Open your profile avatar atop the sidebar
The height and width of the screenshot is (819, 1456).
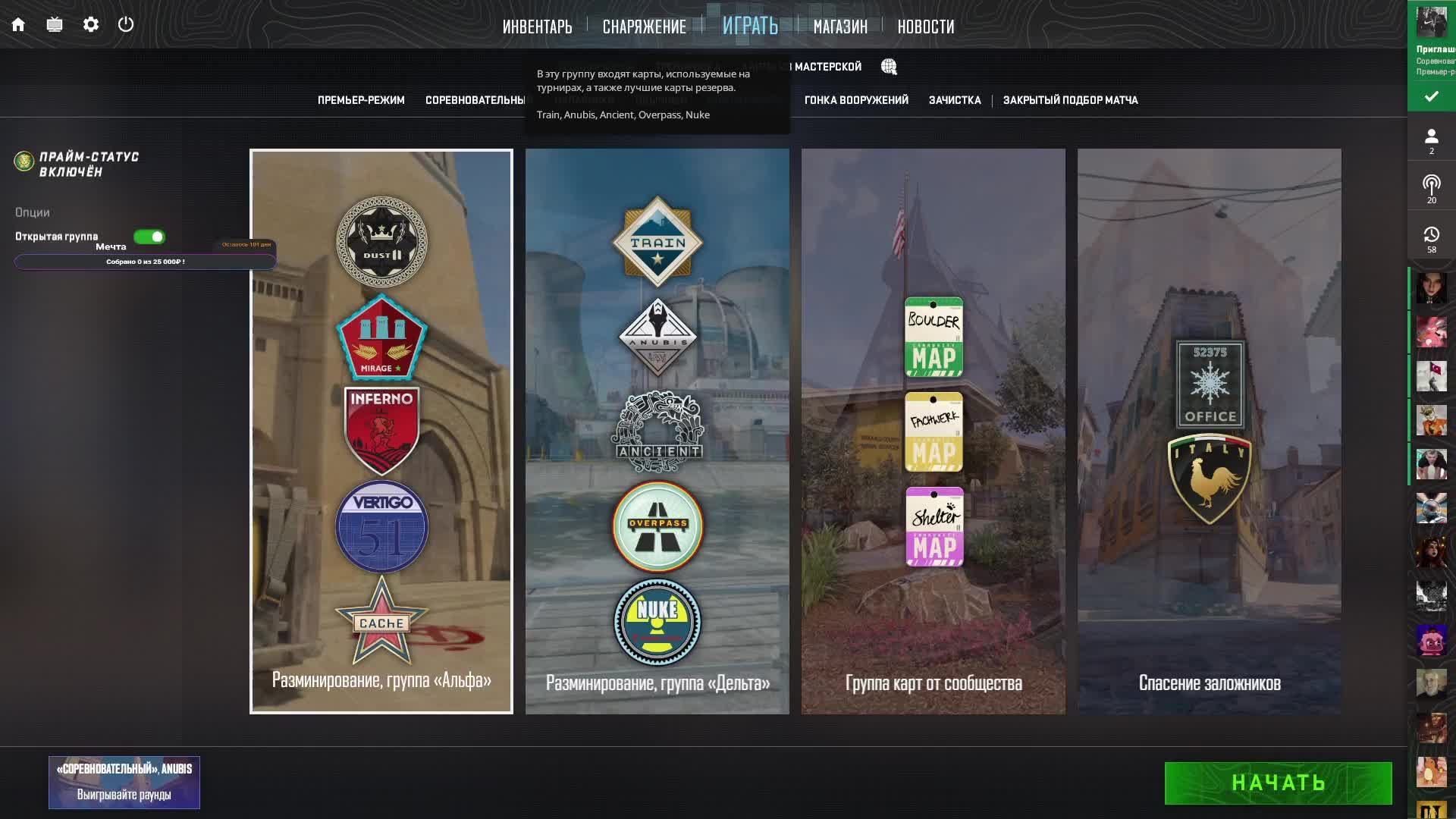(1431, 23)
